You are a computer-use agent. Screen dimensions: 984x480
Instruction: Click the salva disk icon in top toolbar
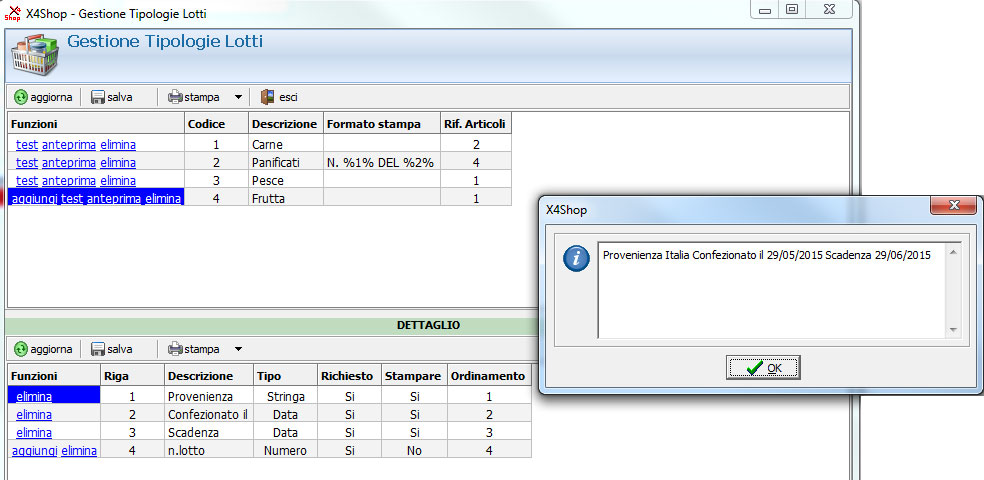coord(98,97)
